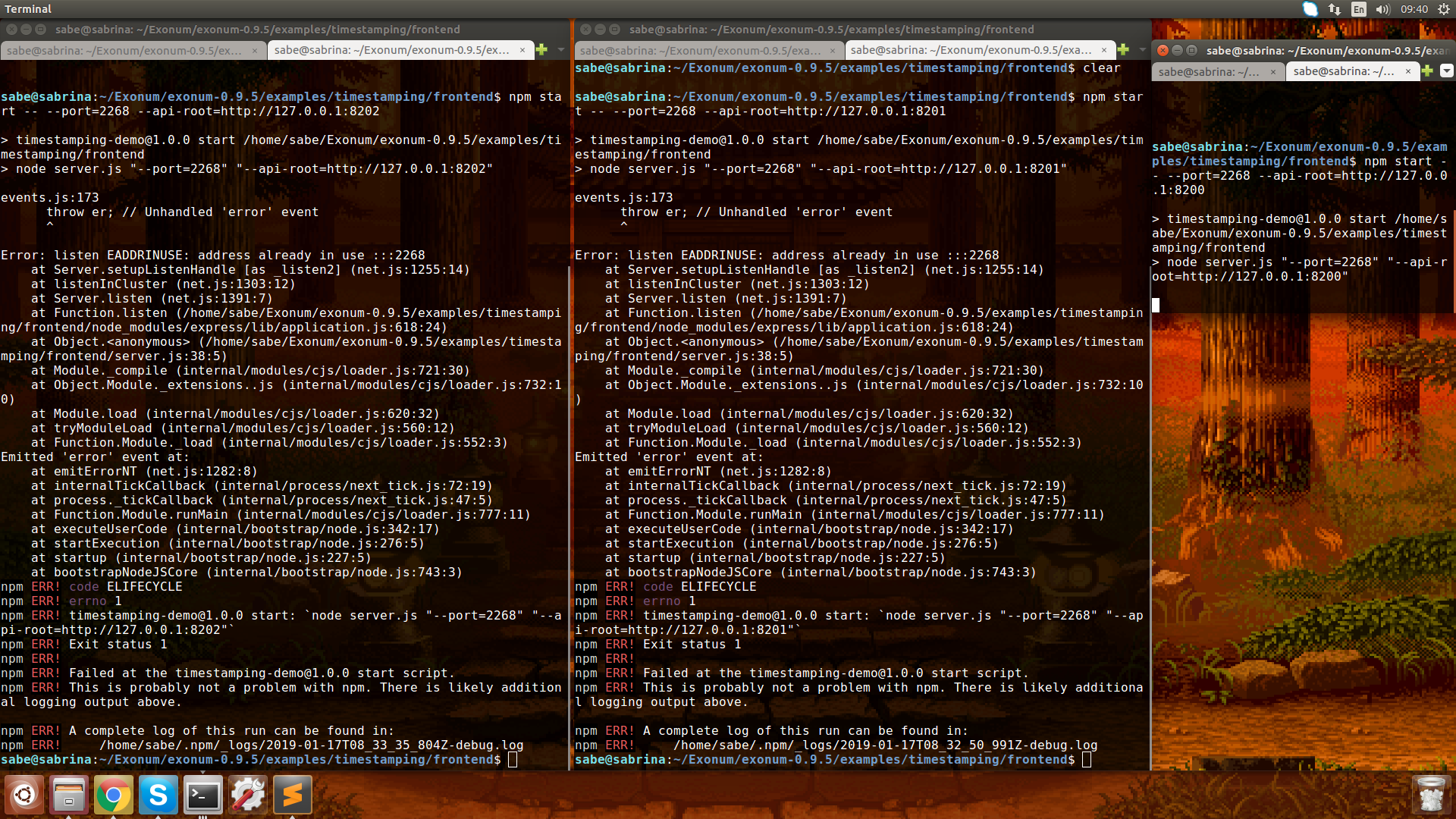This screenshot has height=819, width=1456.
Task: Open Skype from the dock
Action: click(158, 795)
